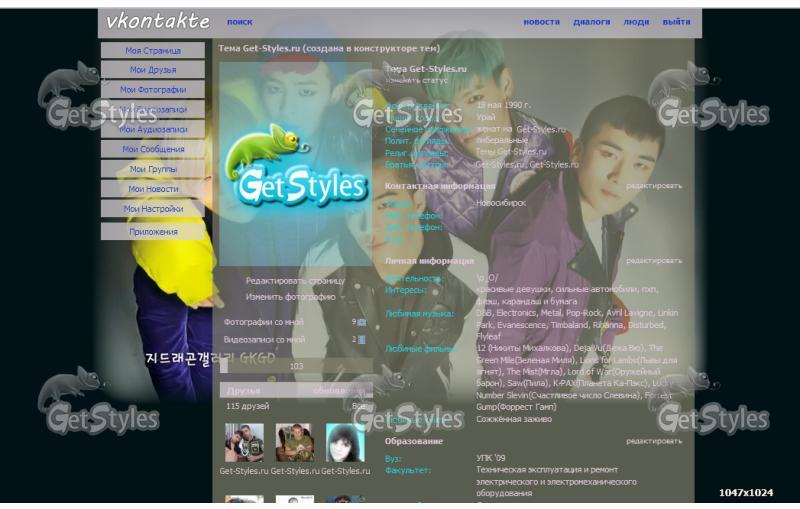Click Личная информация section heading

pos(429,261)
